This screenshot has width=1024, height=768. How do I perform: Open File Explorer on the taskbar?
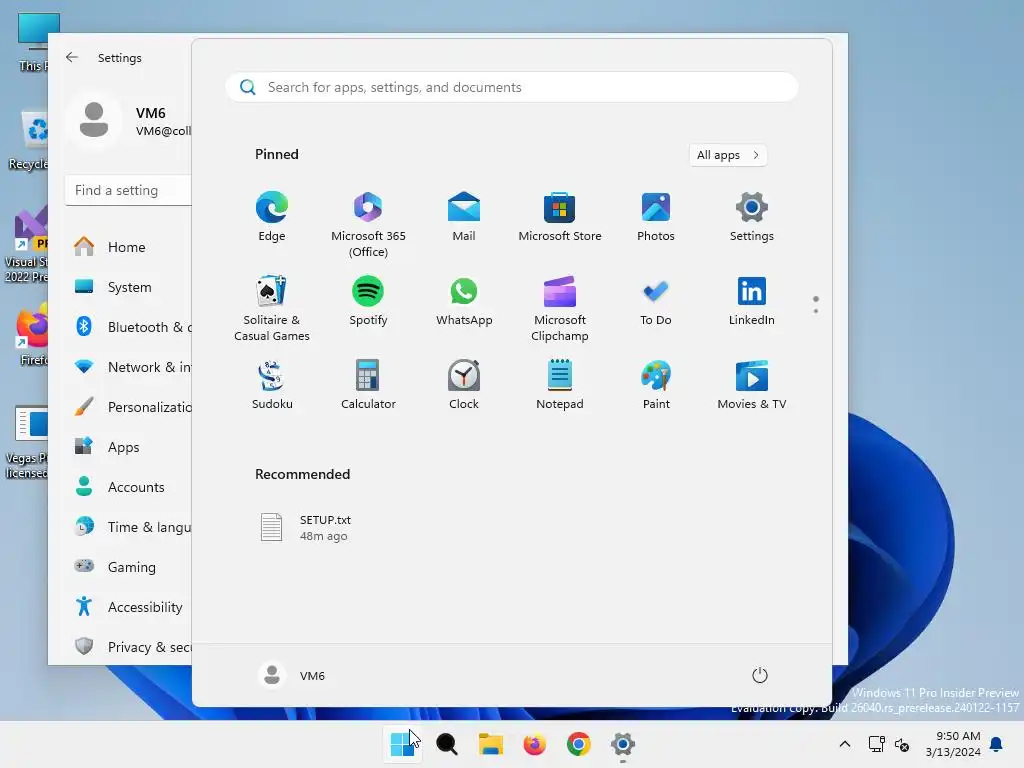point(490,744)
